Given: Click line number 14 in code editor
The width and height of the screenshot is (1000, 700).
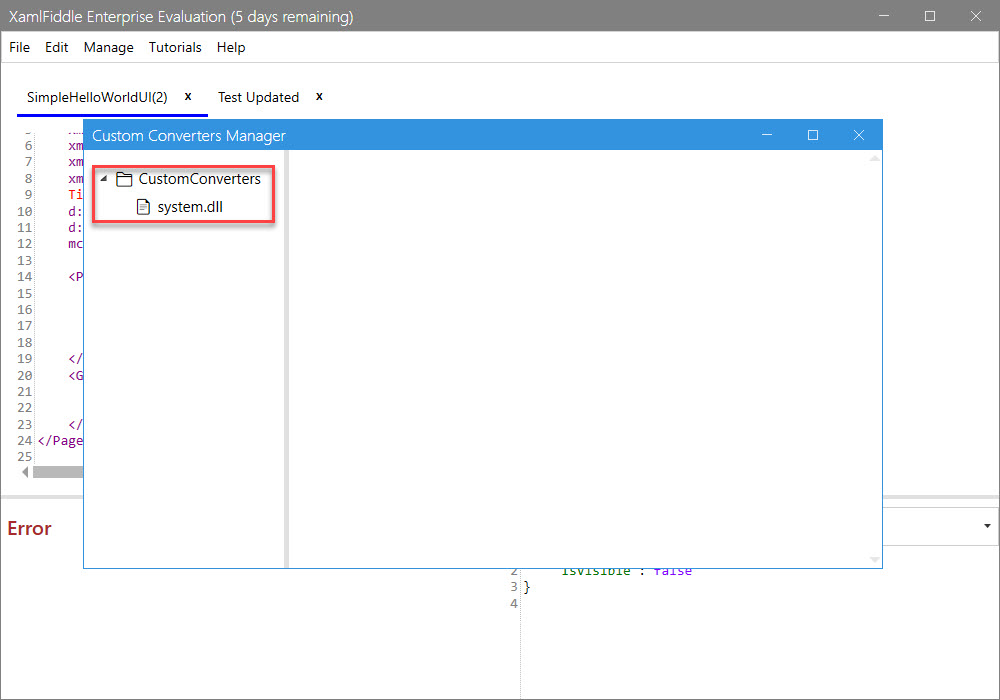Looking at the screenshot, I should [x=25, y=277].
